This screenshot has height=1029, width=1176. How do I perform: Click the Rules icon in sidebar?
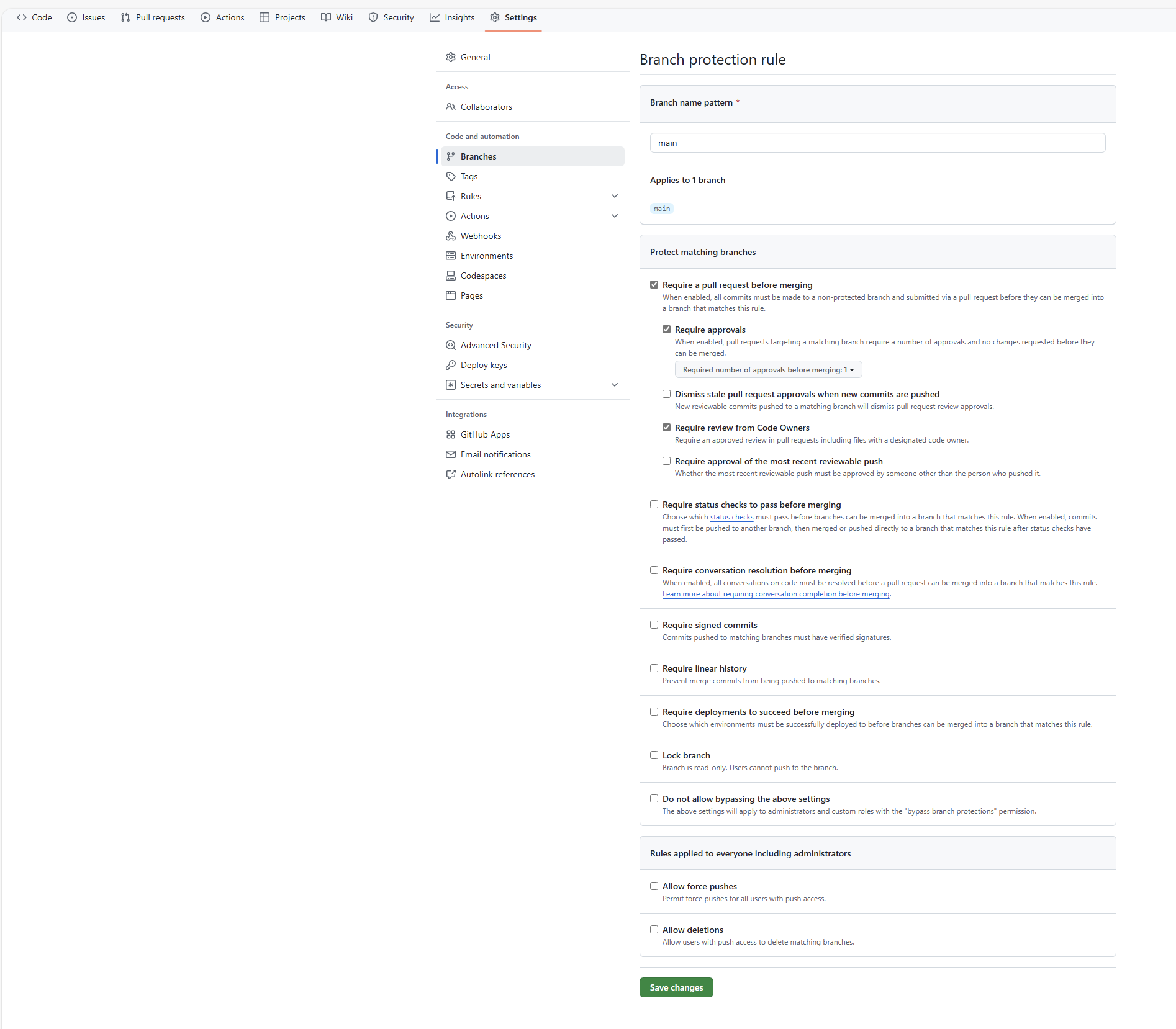pos(451,196)
